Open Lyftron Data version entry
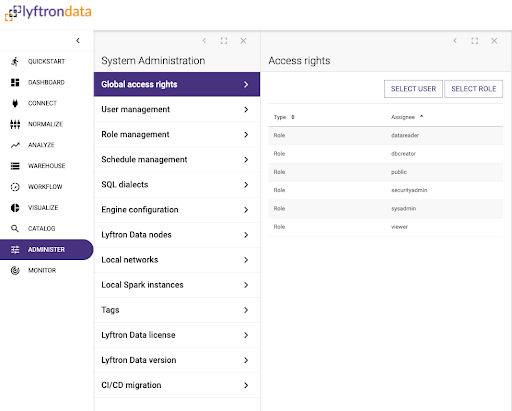The image size is (512, 411). click(x=177, y=360)
